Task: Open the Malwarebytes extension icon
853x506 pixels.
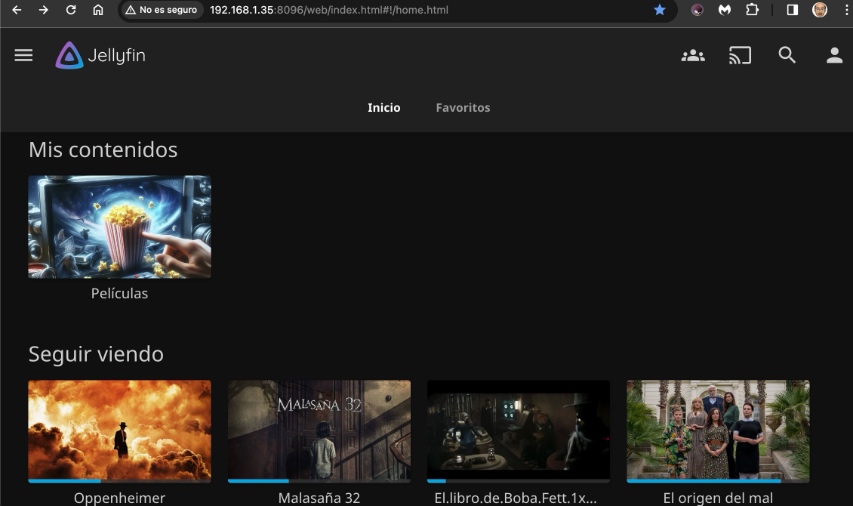Action: click(x=725, y=10)
